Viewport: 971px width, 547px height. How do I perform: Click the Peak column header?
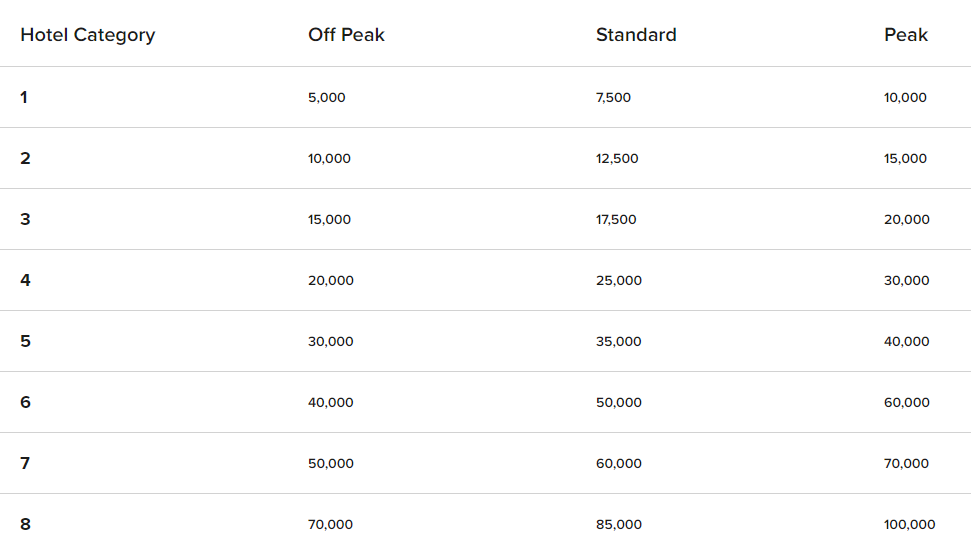(905, 35)
